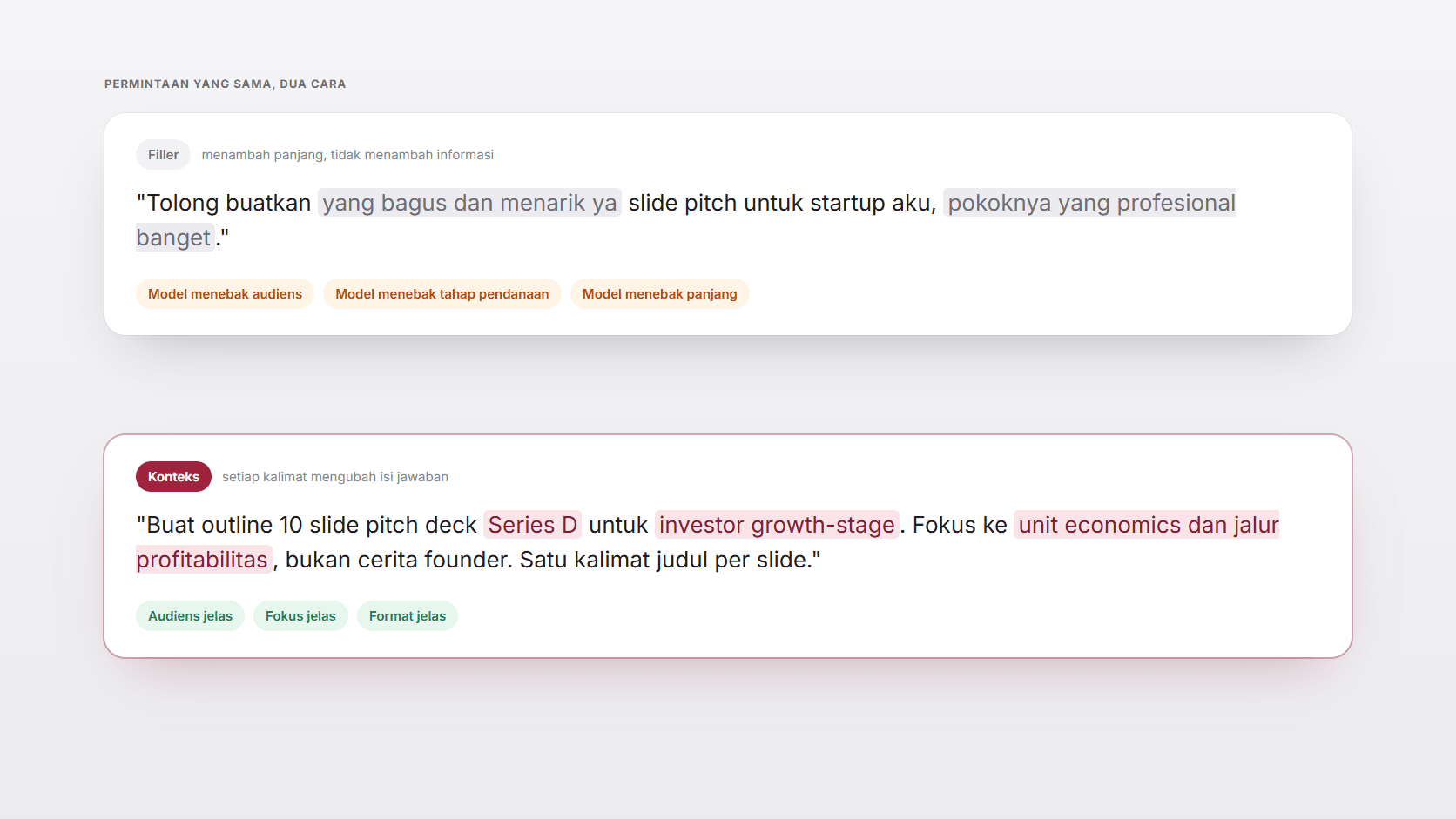This screenshot has height=819, width=1456.
Task: Click the 'Model menebak panjang' tag
Action: coord(659,294)
